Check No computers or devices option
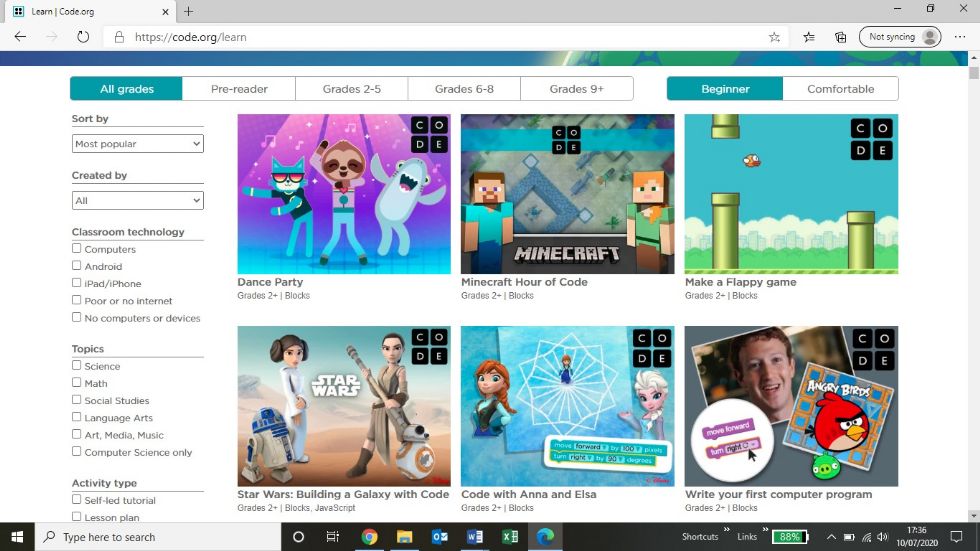Viewport: 980px width, 551px height. (76, 317)
